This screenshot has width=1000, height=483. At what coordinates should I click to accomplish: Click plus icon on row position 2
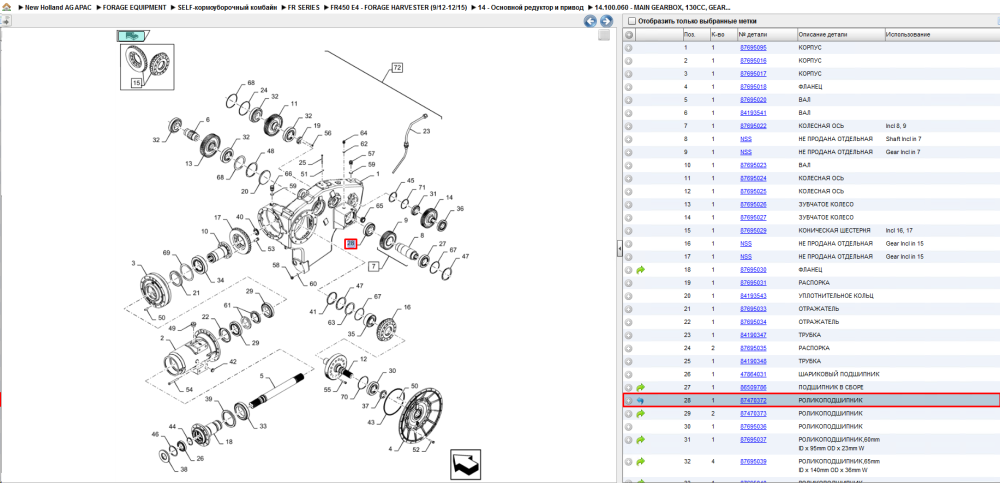tap(629, 61)
